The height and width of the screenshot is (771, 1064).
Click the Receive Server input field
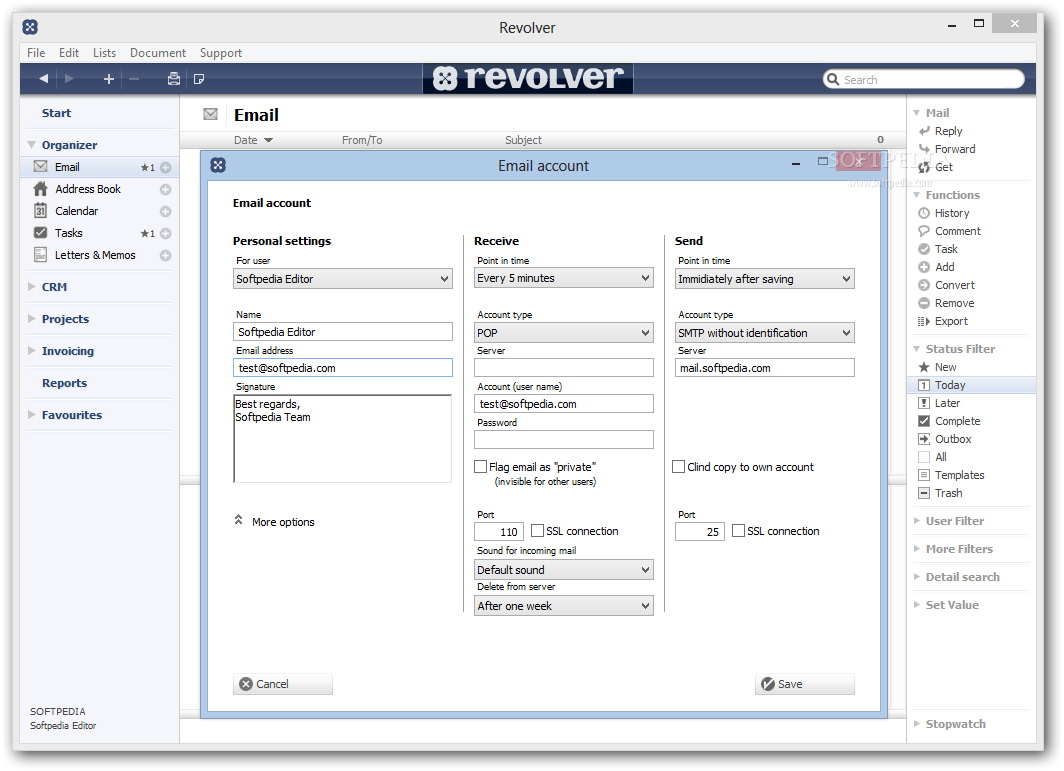click(x=564, y=368)
